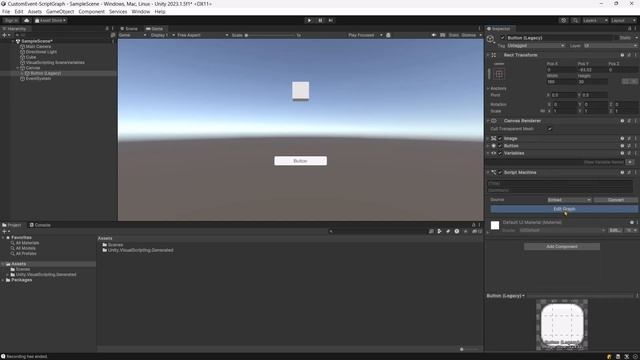640x360 pixels.
Task: Toggle Cull Transparent Mesh checkbox
Action: pos(550,129)
